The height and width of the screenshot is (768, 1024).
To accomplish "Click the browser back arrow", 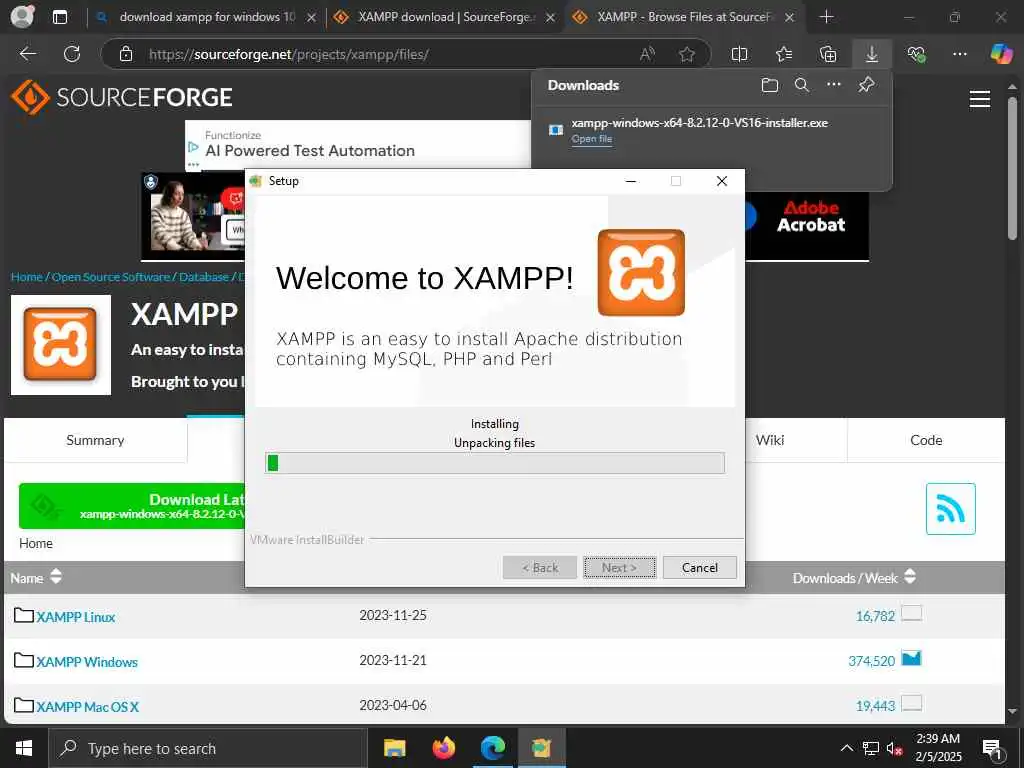I will [x=27, y=54].
